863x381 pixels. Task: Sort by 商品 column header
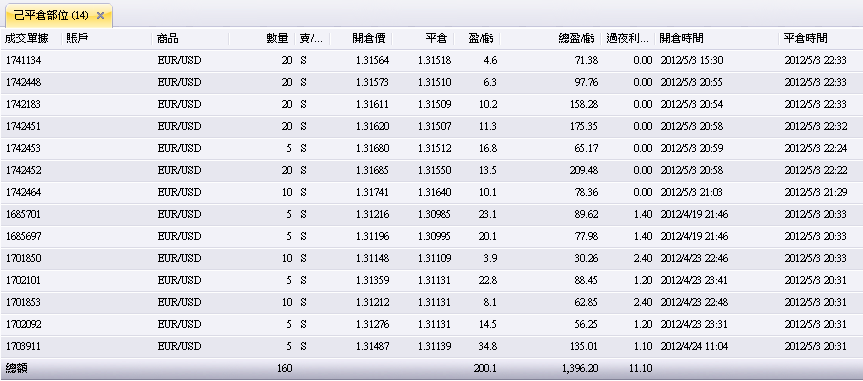167,39
